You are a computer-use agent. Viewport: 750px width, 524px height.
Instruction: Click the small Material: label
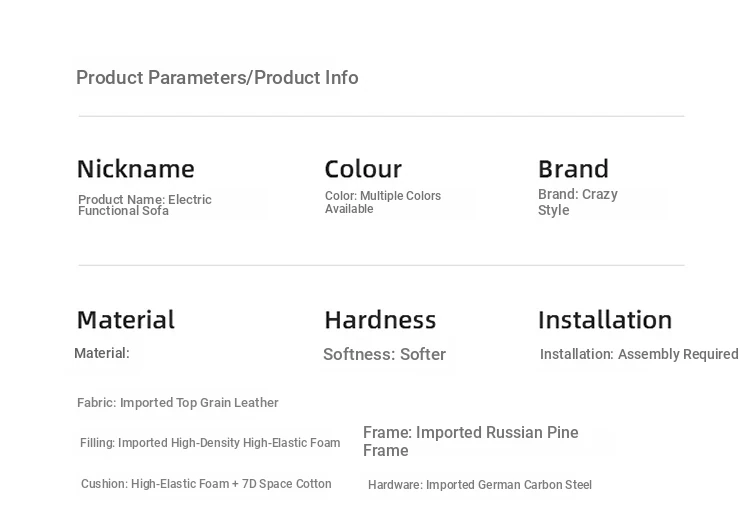point(102,353)
